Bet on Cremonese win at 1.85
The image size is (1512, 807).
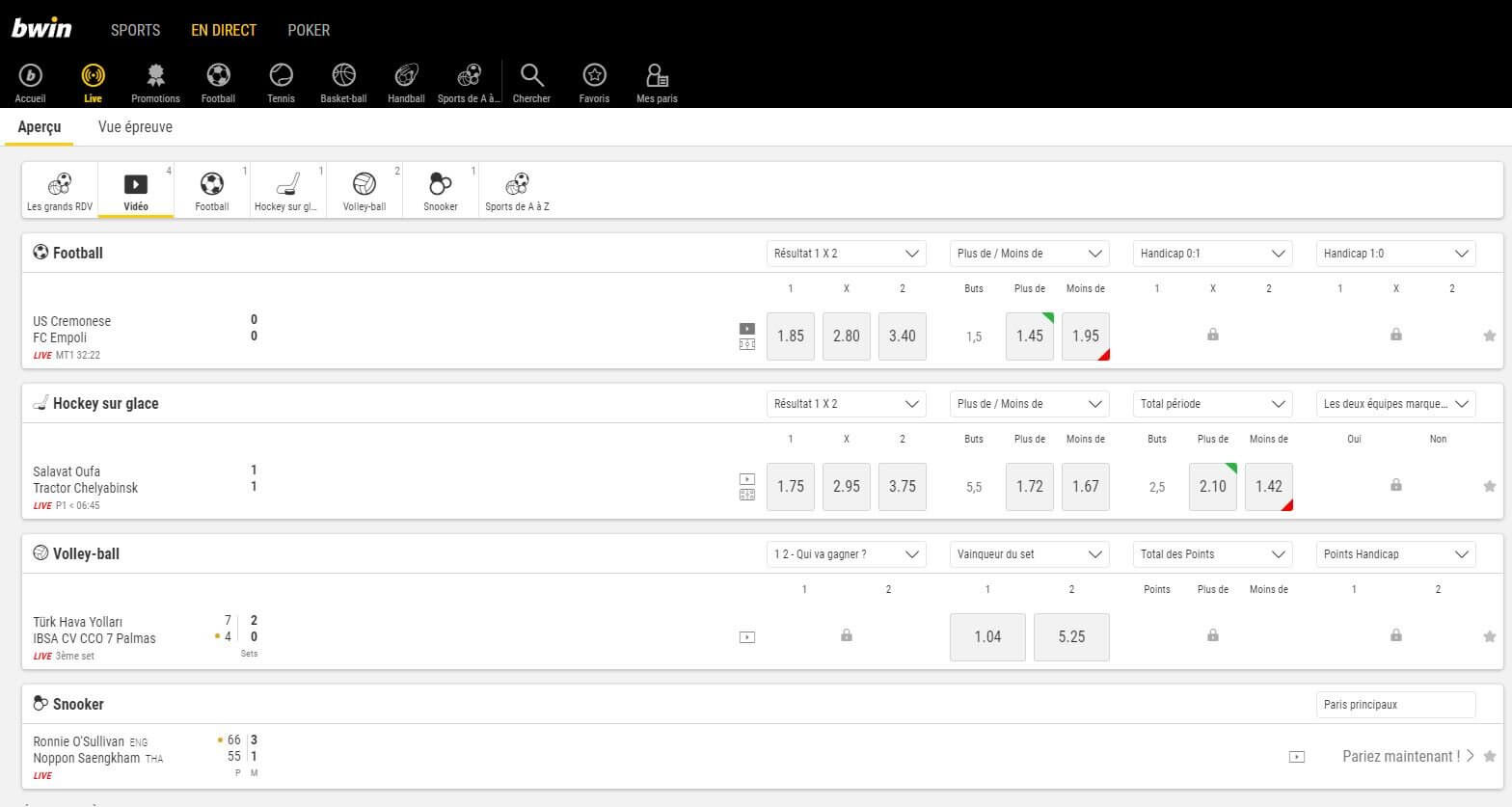pos(791,336)
